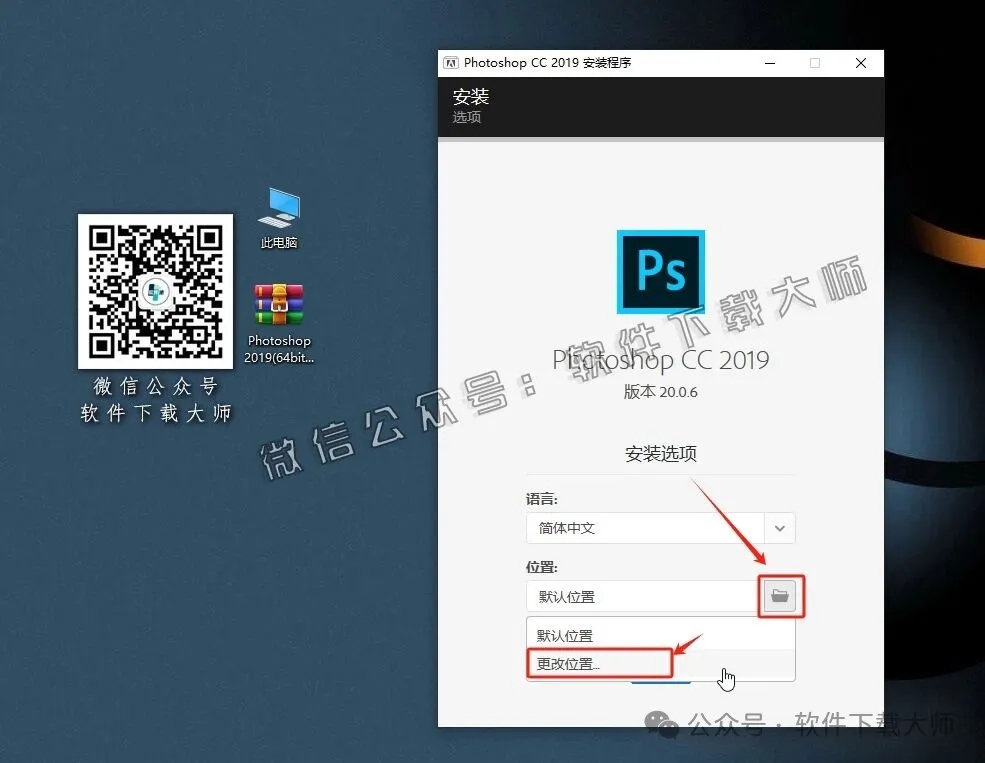Click the installer icon in the title bar
985x763 pixels.
click(x=451, y=62)
